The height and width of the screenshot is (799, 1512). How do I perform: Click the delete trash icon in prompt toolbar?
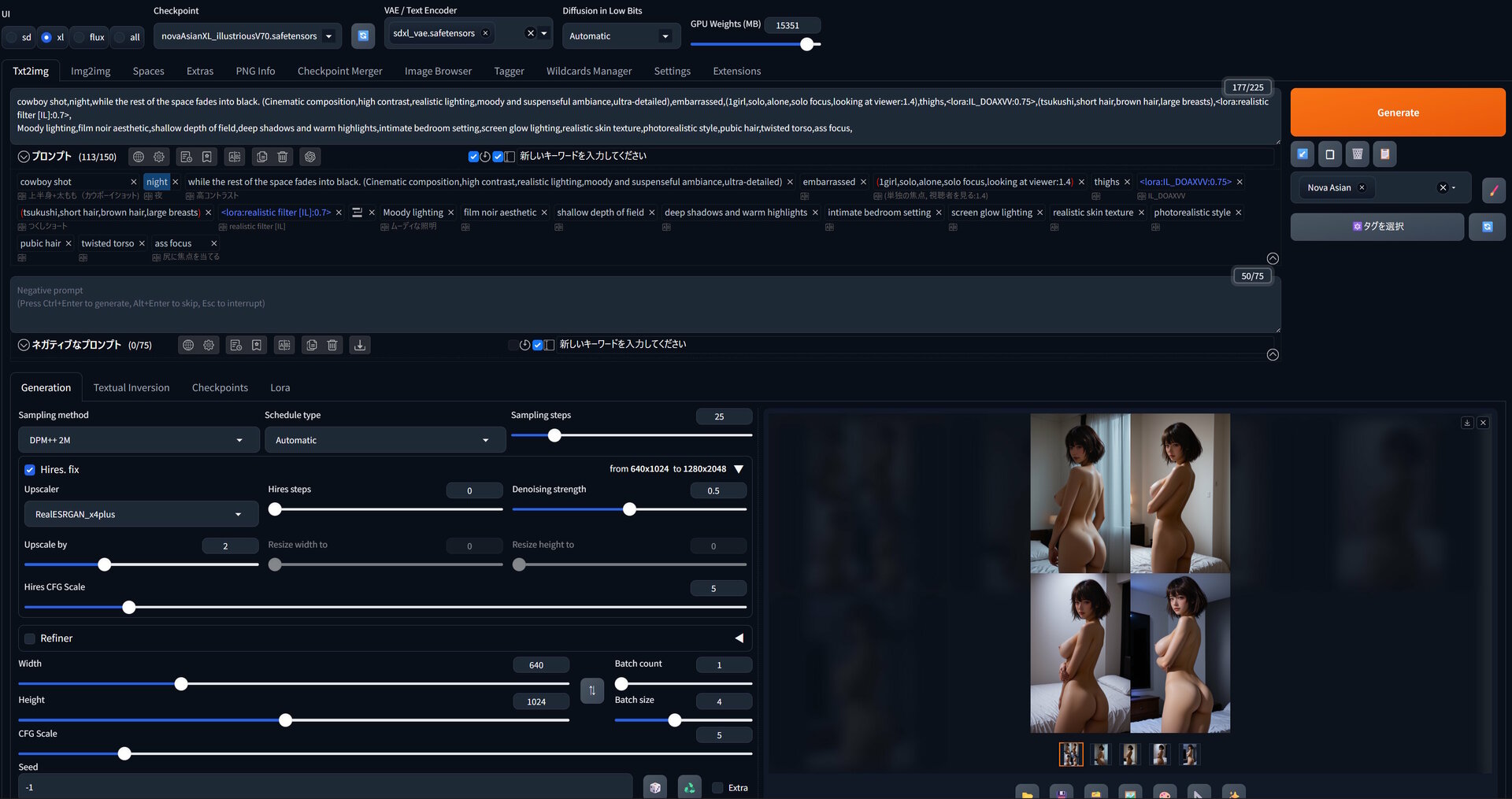(283, 157)
